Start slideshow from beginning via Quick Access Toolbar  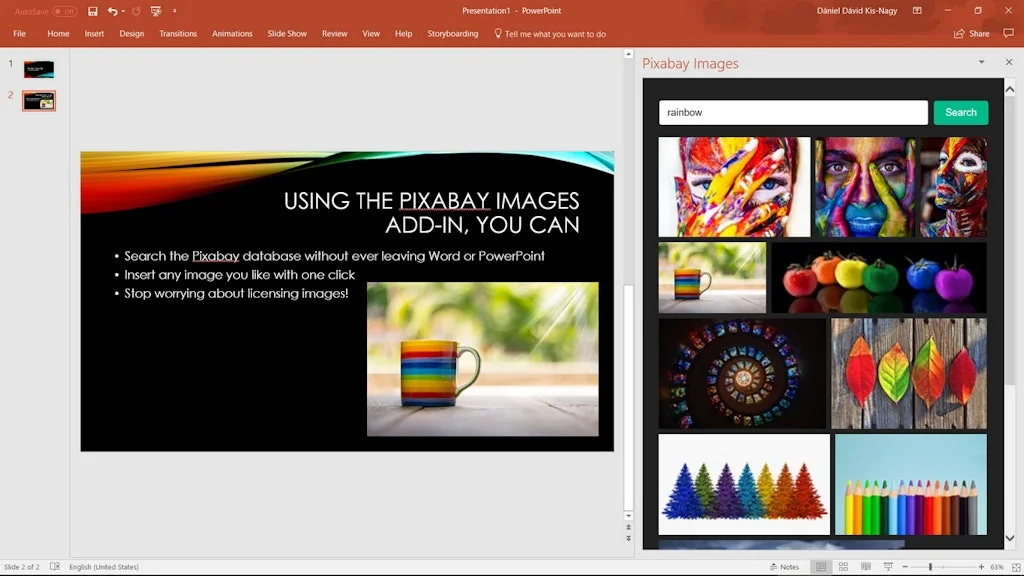pos(155,11)
